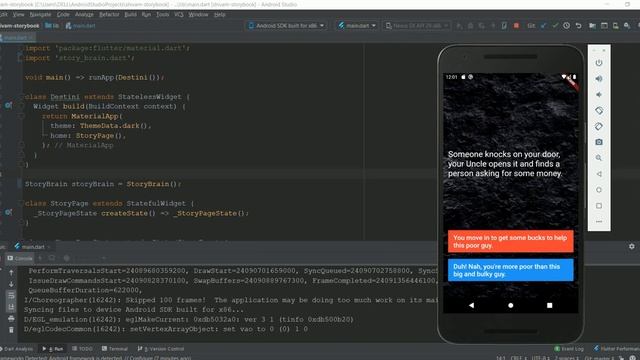Click emulator sidebar Home circle icon

tap(599, 190)
